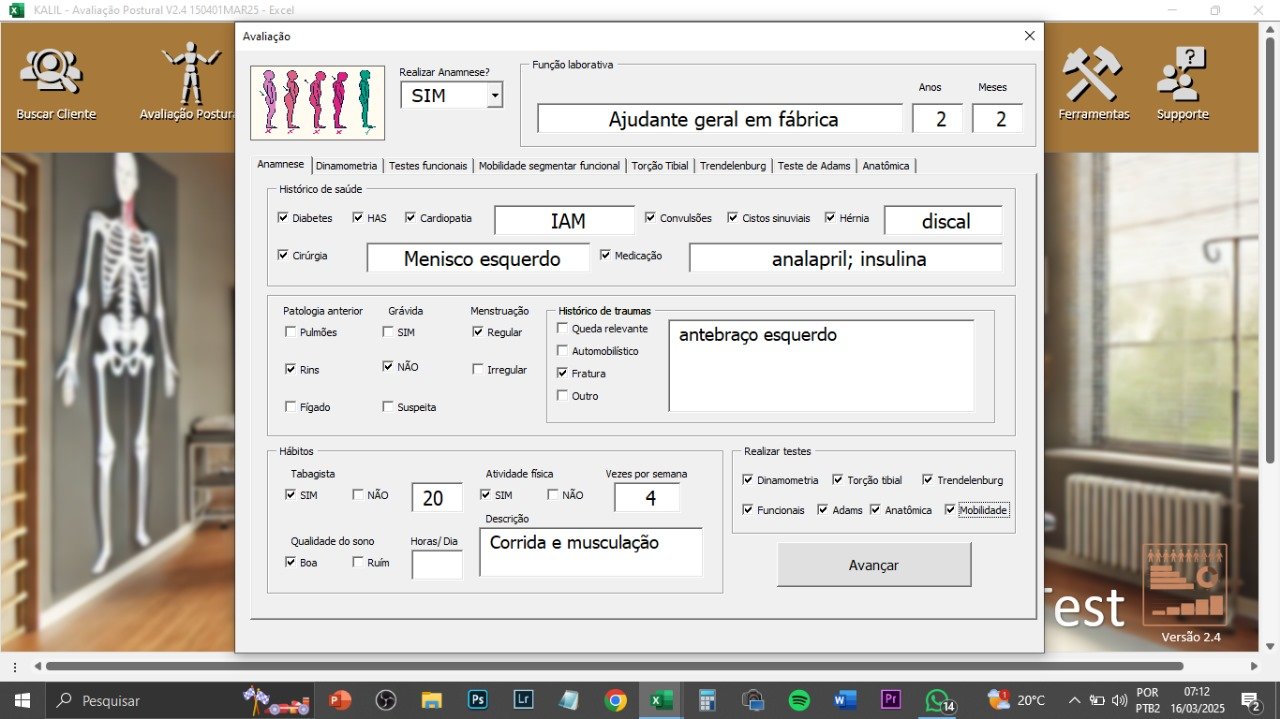The height and width of the screenshot is (719, 1280).
Task: Click the Função laborativa text field
Action: pos(719,119)
